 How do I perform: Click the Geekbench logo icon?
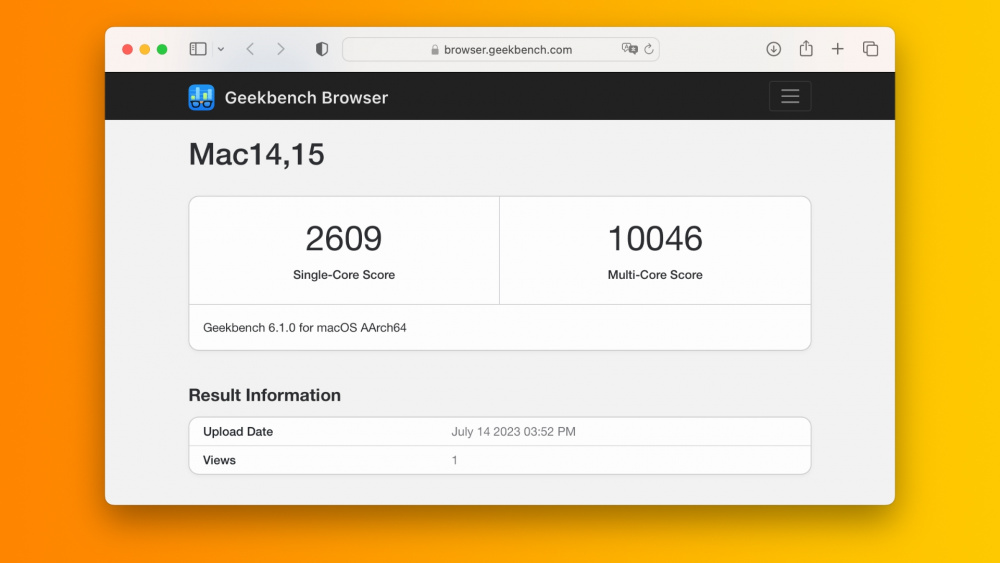coord(202,98)
